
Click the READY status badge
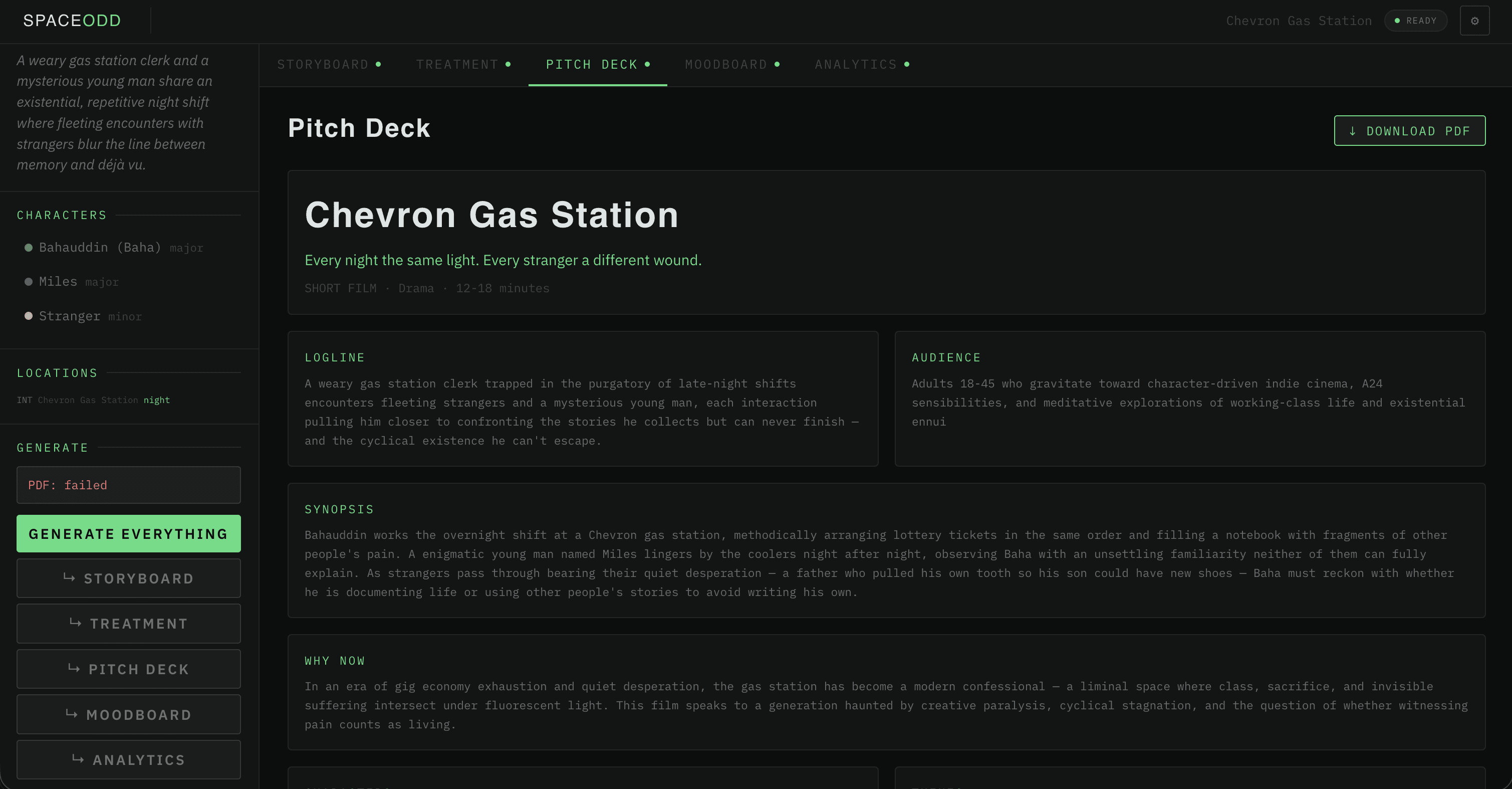point(1415,21)
